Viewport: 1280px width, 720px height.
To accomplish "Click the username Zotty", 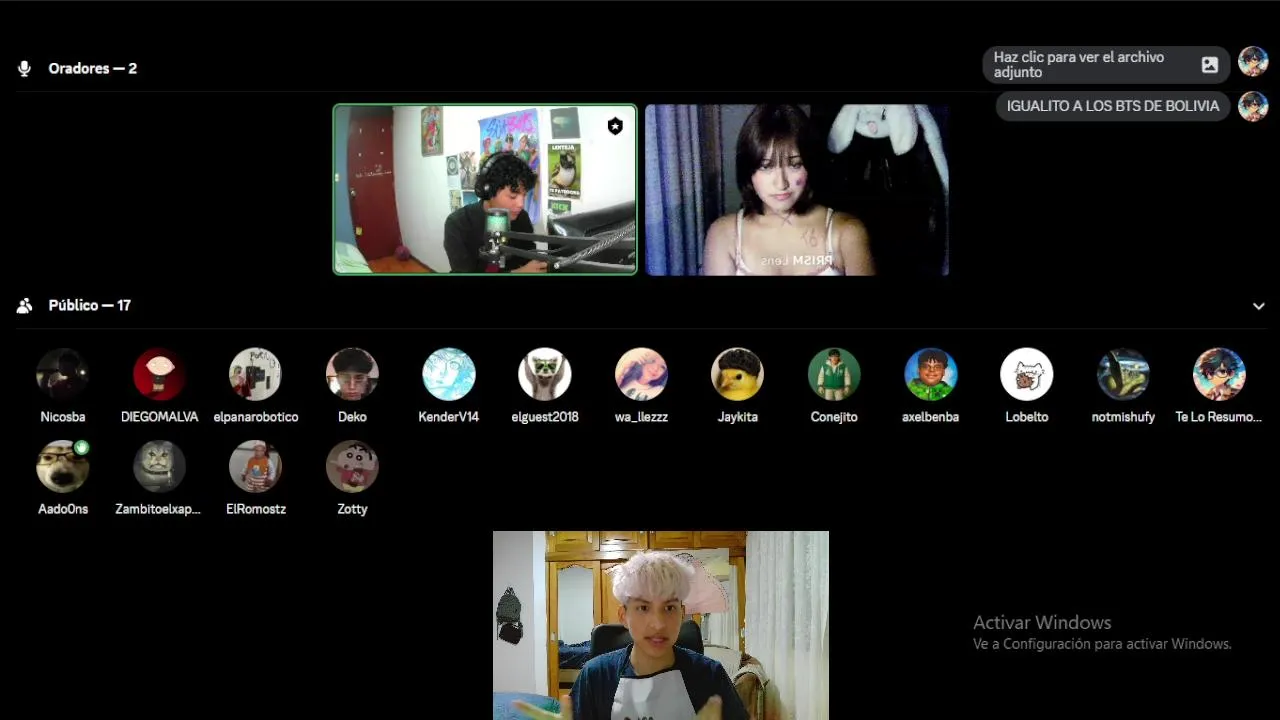I will (352, 509).
